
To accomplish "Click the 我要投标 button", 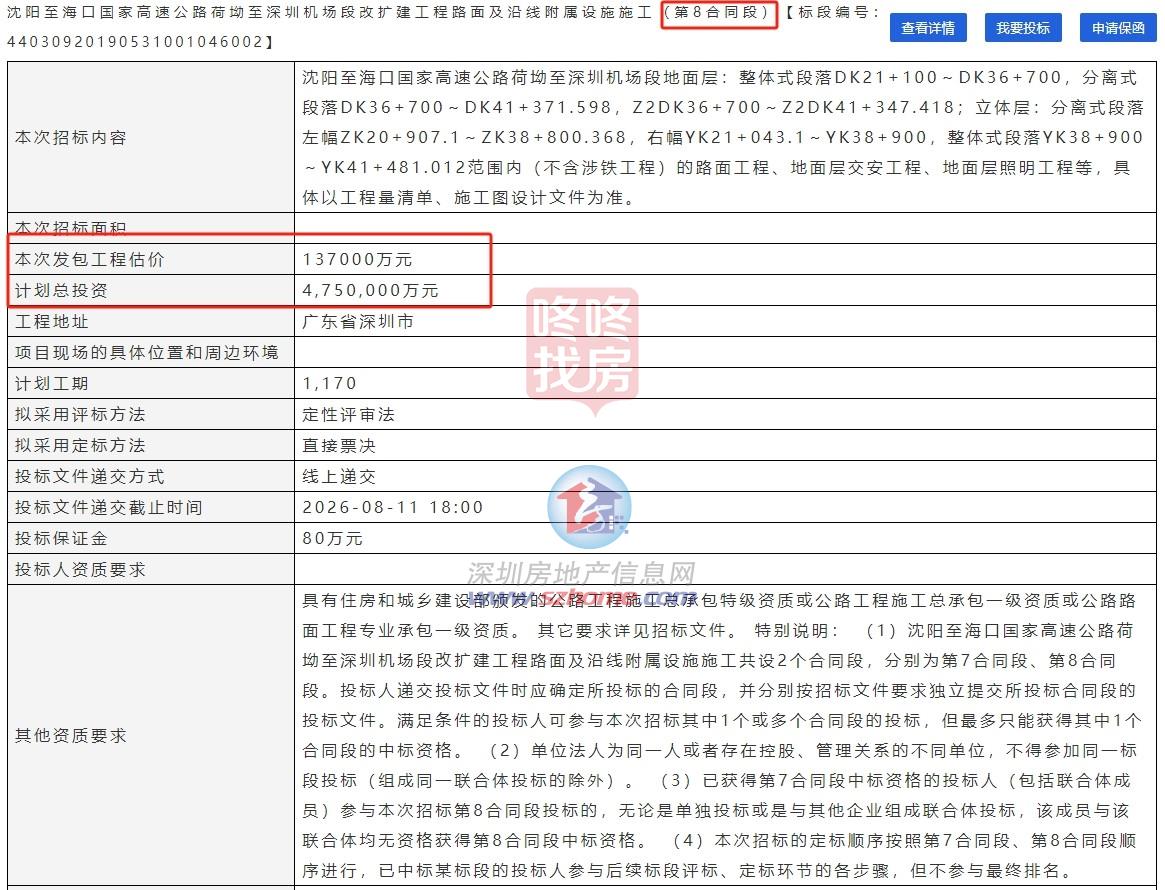I will 1023,28.
